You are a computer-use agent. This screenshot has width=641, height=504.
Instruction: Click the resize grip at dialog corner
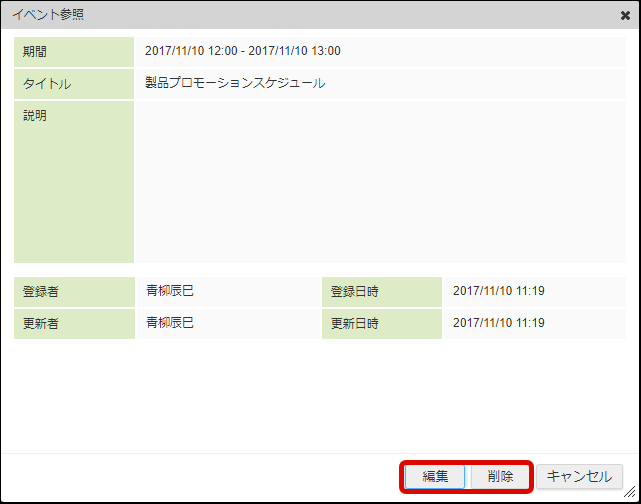pyautogui.click(x=629, y=491)
